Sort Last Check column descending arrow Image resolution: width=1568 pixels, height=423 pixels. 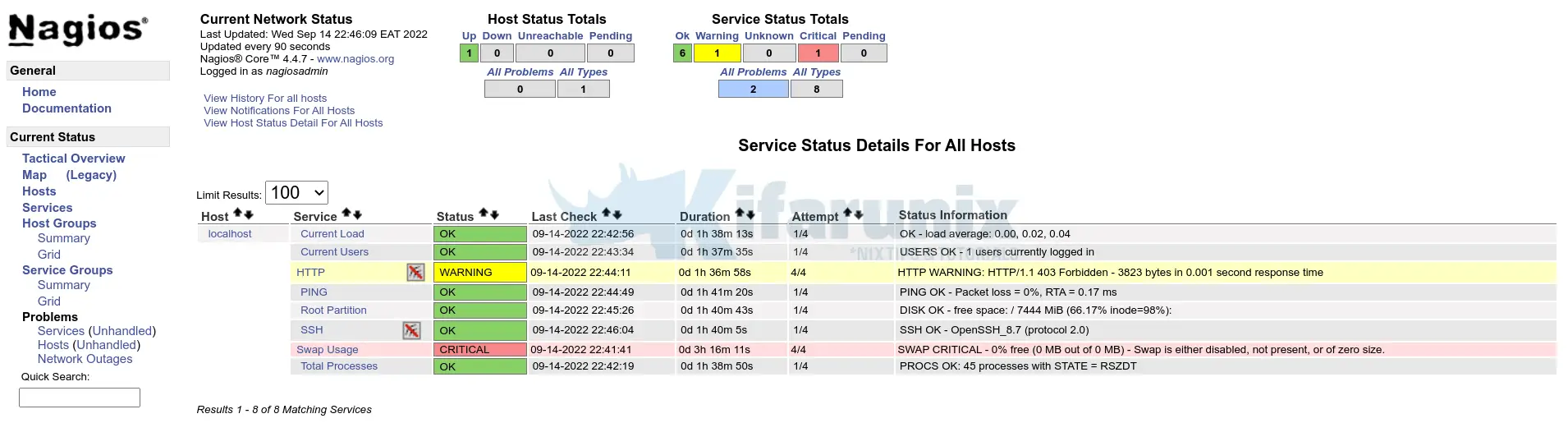point(617,214)
